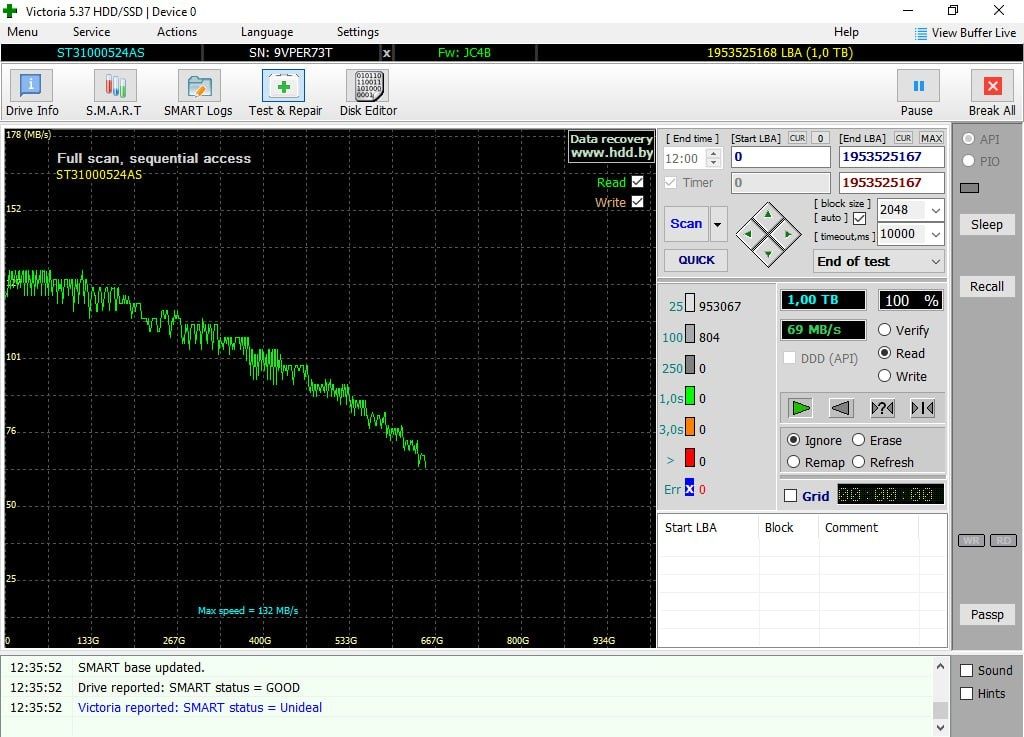Click the gray 100 ms block swatch
This screenshot has height=737, width=1024.
tap(690, 334)
